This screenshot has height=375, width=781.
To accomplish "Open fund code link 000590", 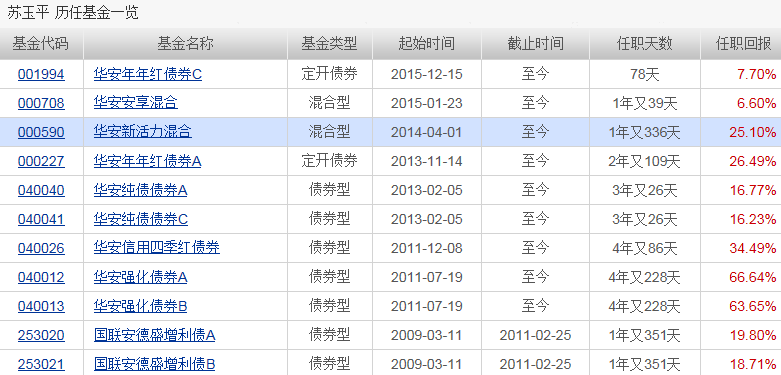I will pos(41,132).
